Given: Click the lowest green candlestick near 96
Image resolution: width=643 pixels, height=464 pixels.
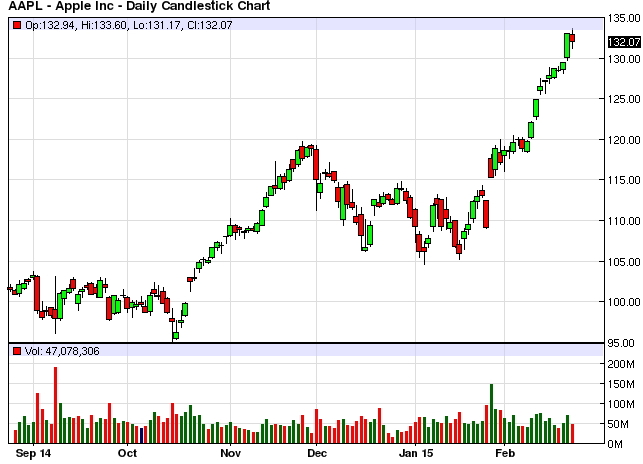Looking at the screenshot, I should pyautogui.click(x=176, y=335).
